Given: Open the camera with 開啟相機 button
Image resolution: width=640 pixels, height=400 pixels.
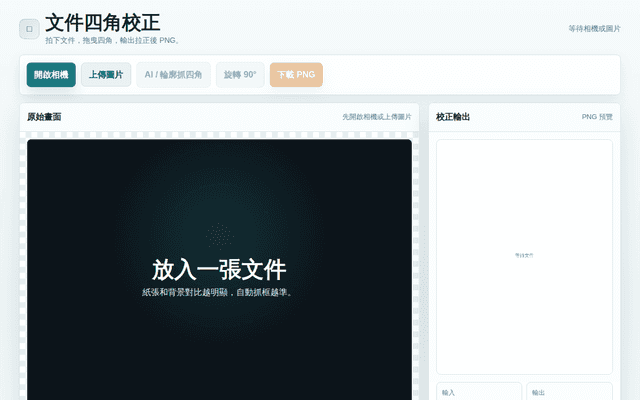Looking at the screenshot, I should pos(51,75).
